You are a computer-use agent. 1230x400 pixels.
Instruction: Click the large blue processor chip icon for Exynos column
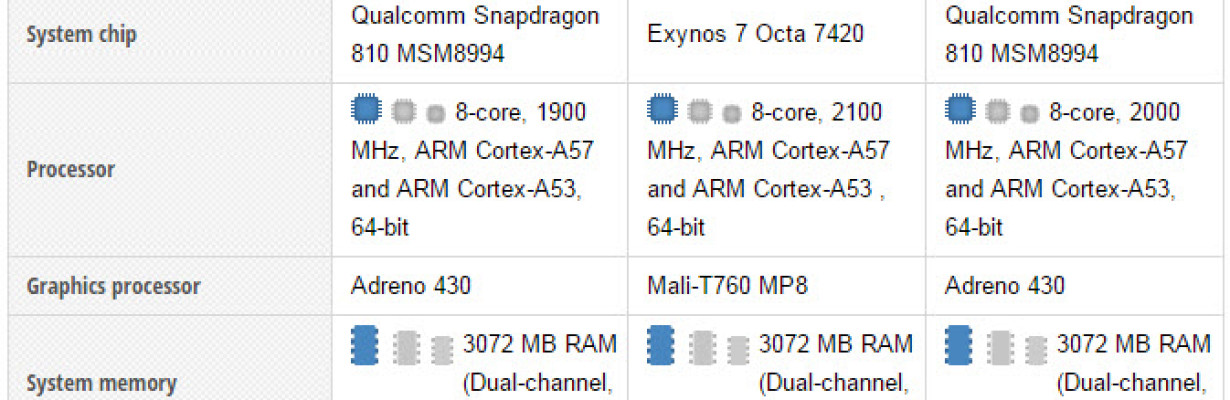point(662,108)
